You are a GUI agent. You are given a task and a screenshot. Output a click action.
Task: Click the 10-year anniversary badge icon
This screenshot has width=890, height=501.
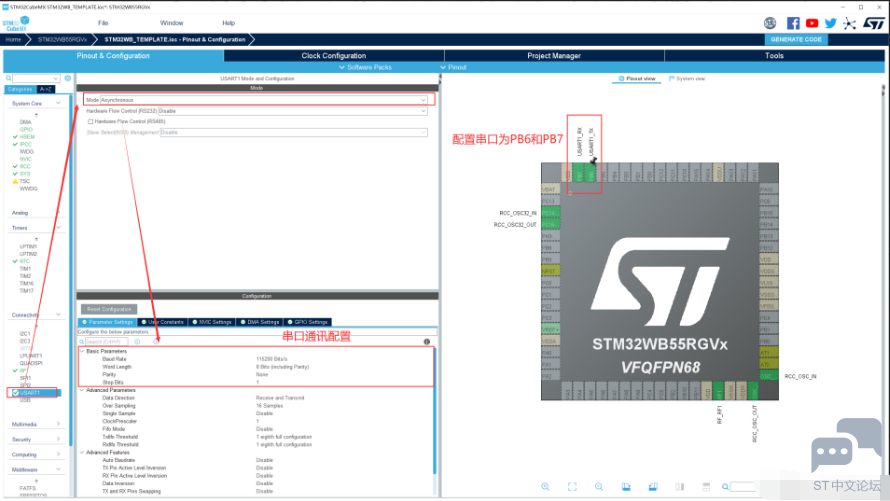[770, 23]
